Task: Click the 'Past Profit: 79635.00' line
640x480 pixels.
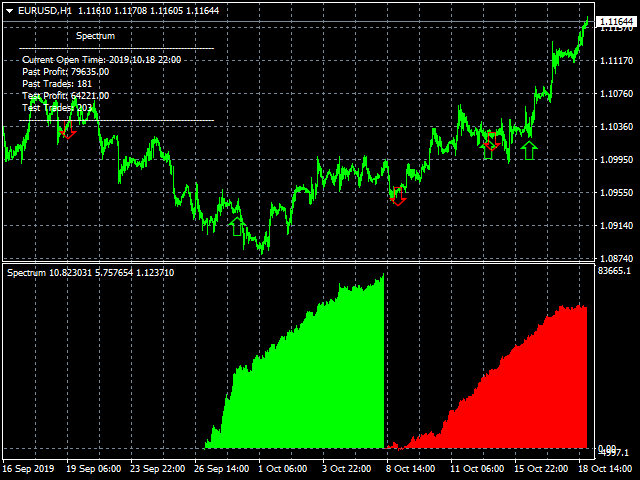Action: point(66,72)
